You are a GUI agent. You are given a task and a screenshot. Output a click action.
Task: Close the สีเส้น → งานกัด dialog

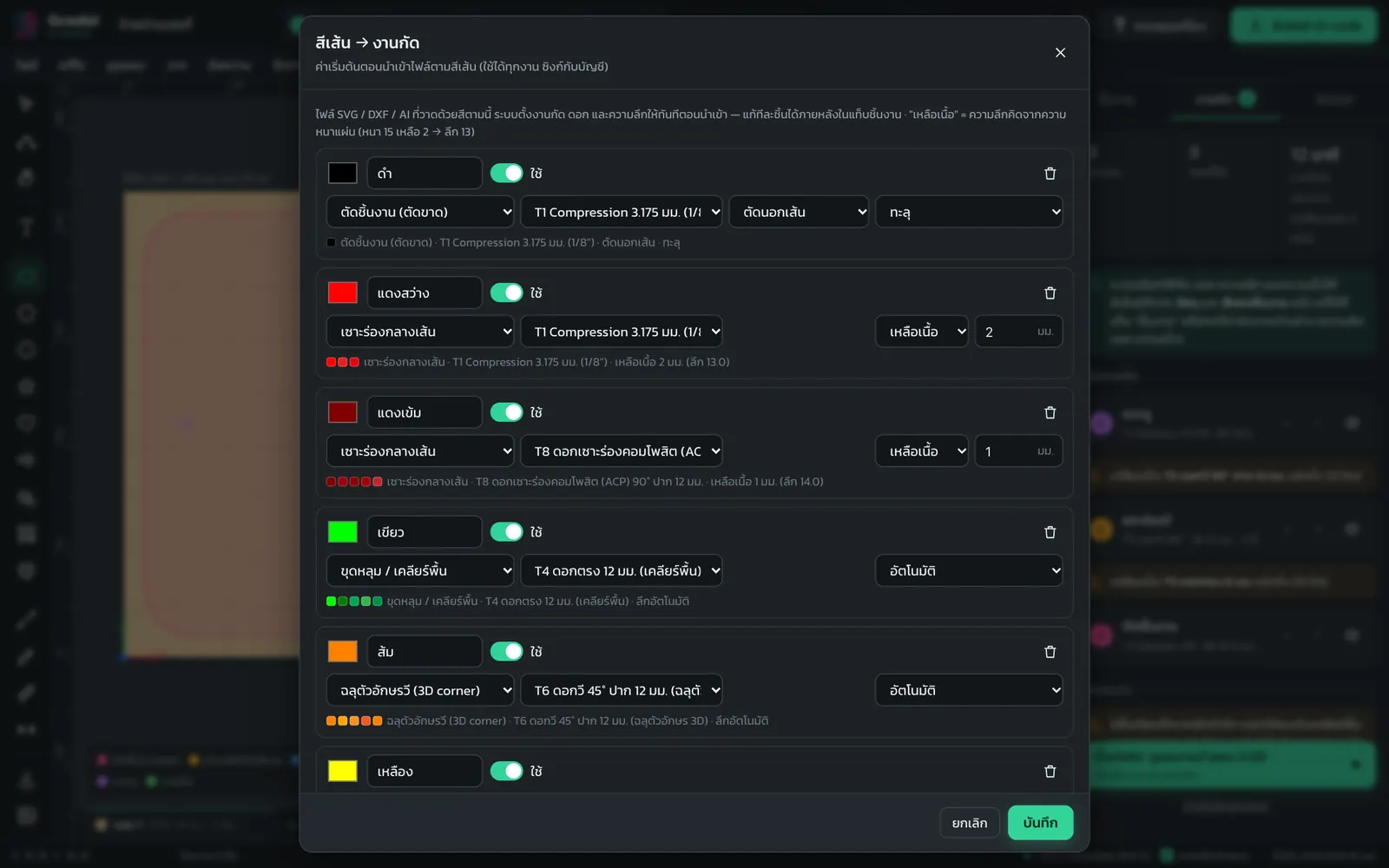1060,53
